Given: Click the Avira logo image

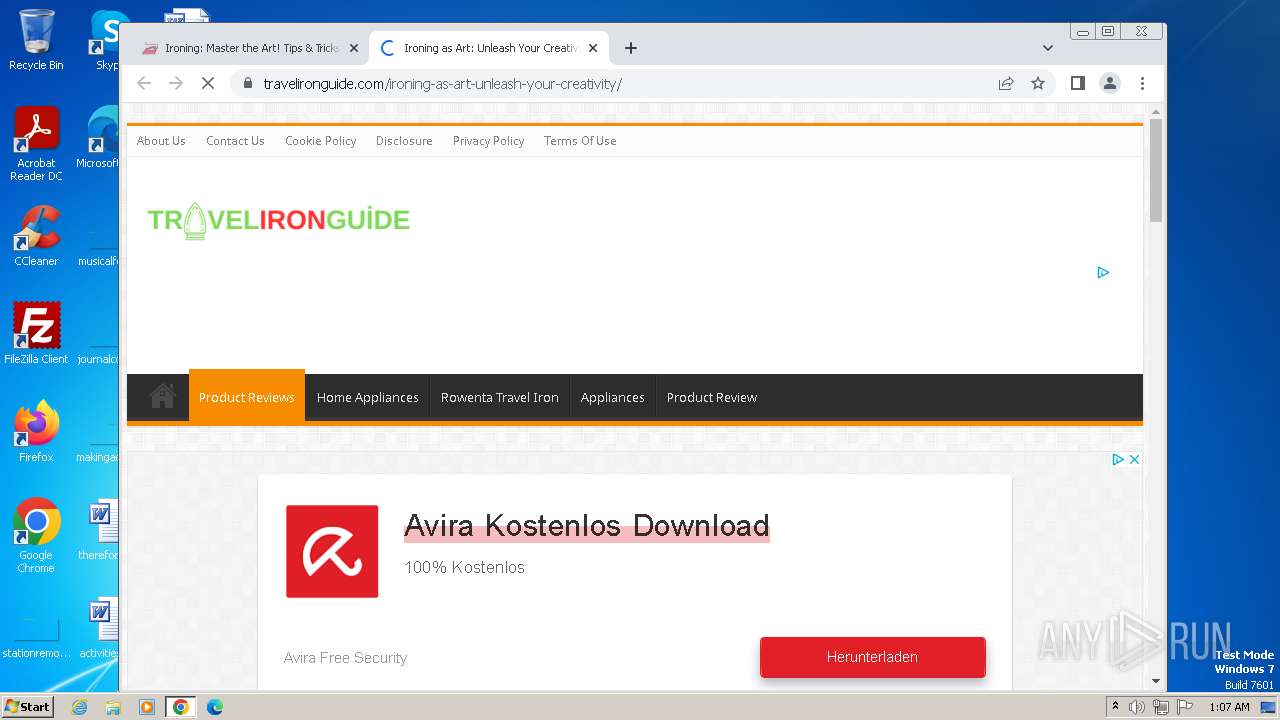Looking at the screenshot, I should [x=332, y=551].
